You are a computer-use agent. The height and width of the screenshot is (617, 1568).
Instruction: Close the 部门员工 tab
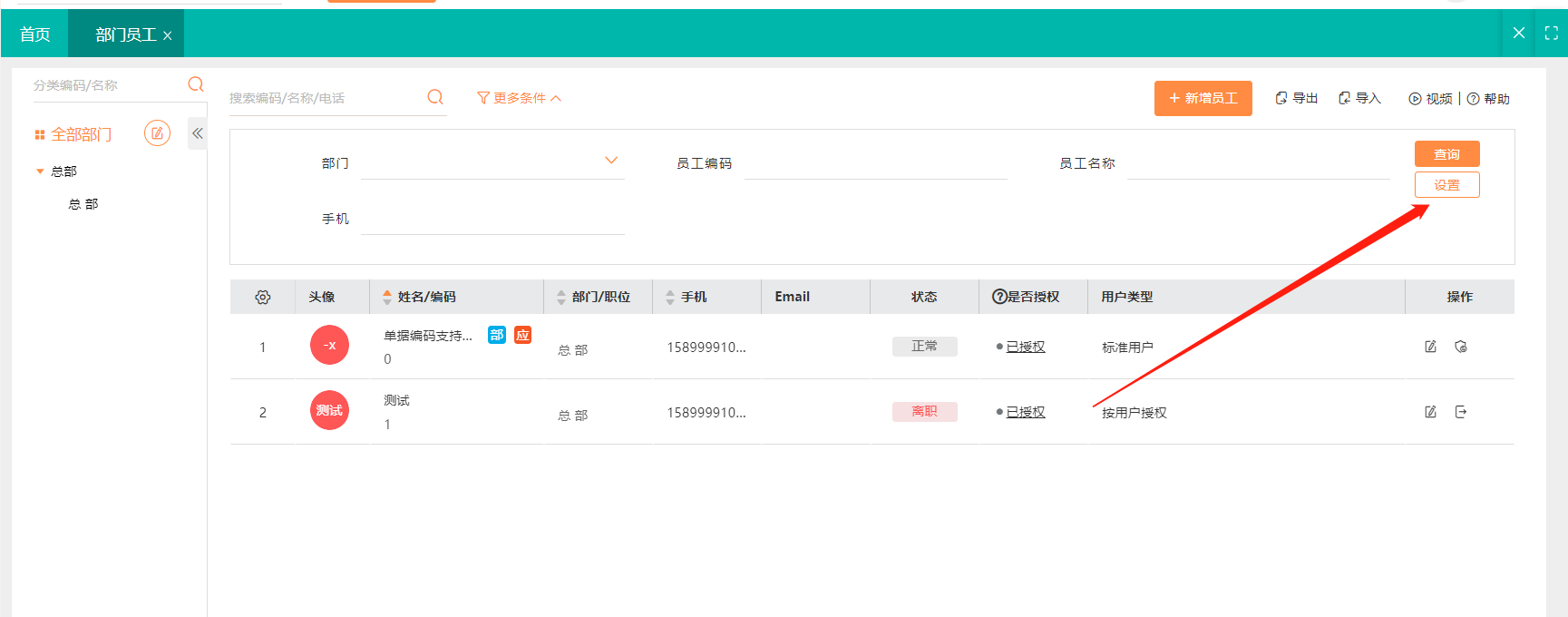(168, 35)
